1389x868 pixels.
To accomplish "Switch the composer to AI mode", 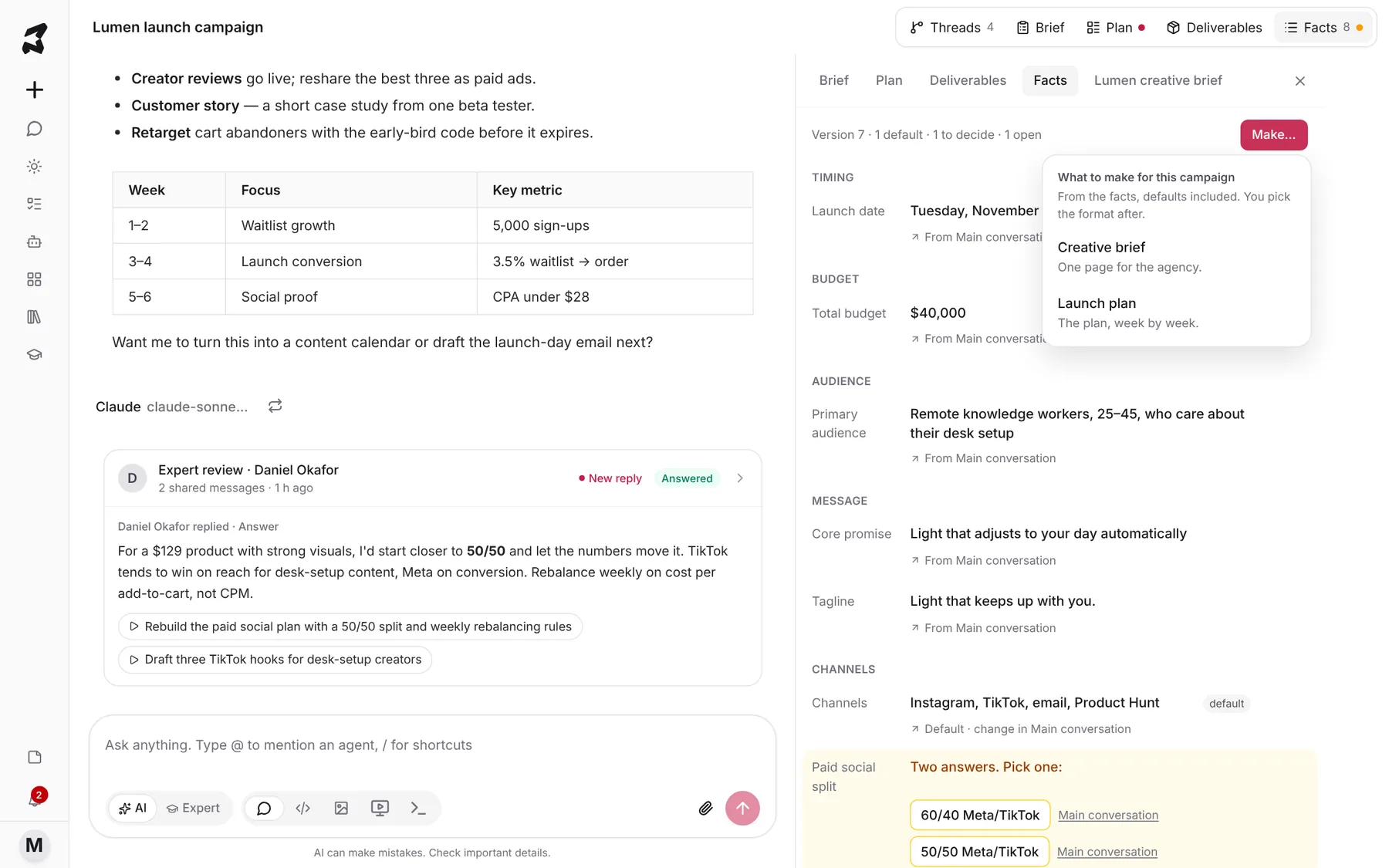I will click(x=133, y=808).
